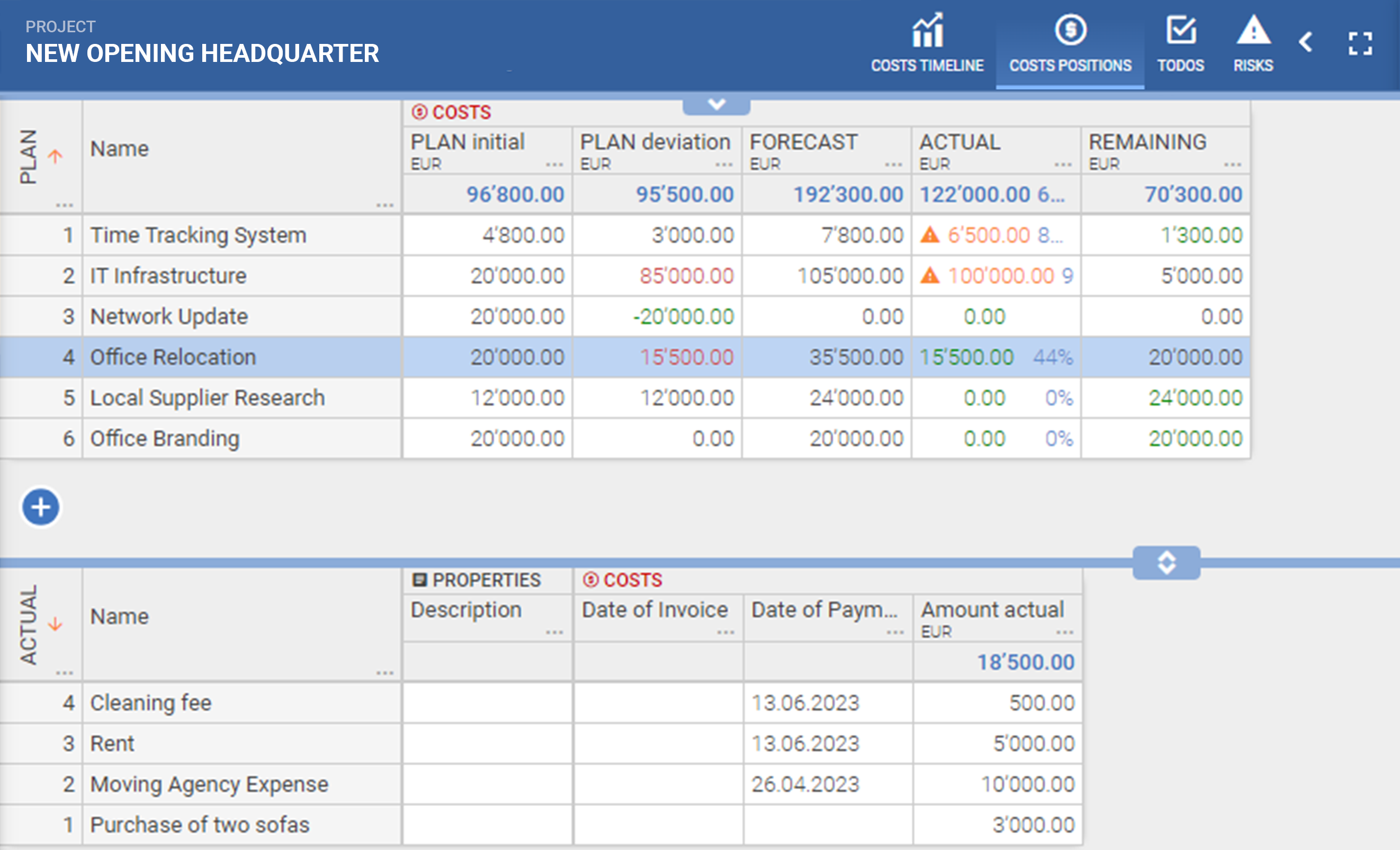Select the Rent actual entry

coord(541,743)
